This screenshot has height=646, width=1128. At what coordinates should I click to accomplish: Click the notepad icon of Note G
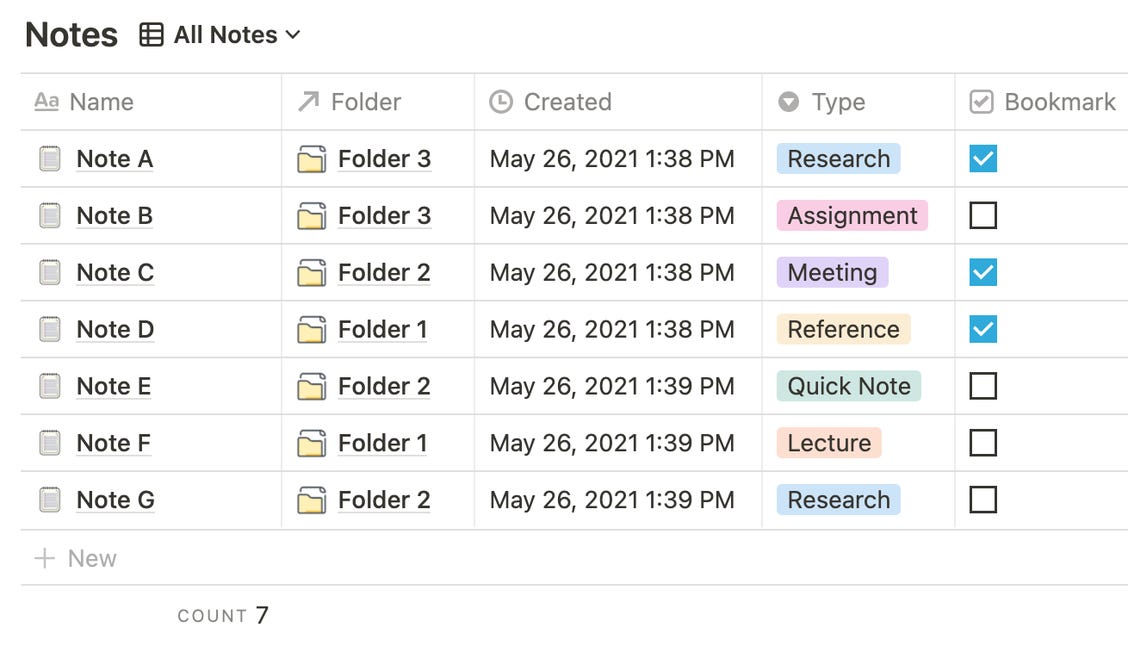click(x=50, y=500)
